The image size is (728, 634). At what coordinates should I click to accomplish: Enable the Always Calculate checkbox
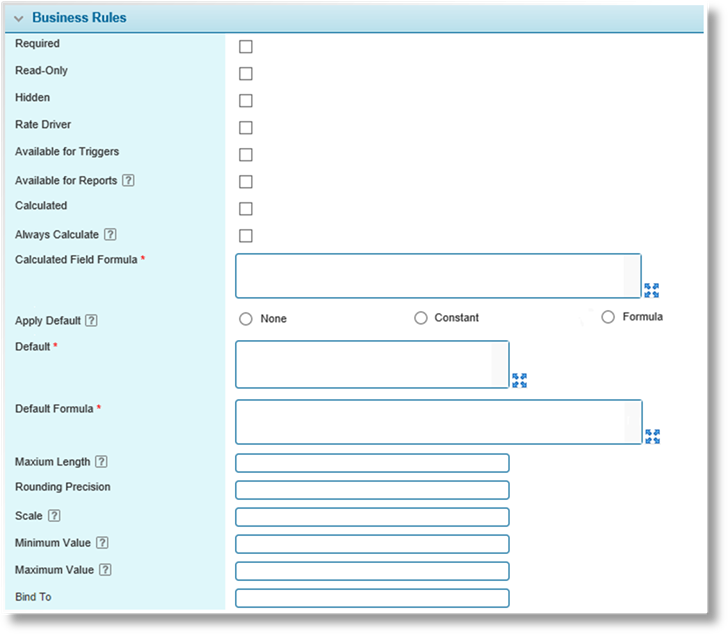[246, 236]
